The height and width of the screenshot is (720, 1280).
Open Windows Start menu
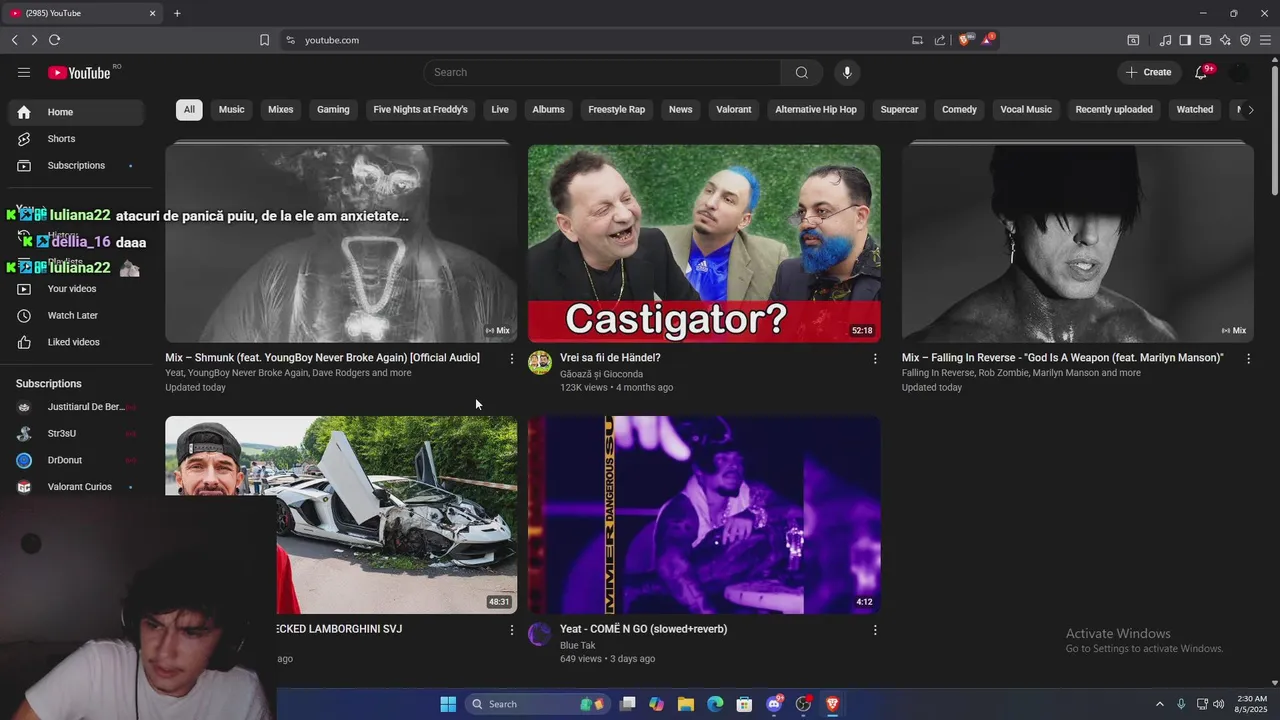[x=448, y=704]
